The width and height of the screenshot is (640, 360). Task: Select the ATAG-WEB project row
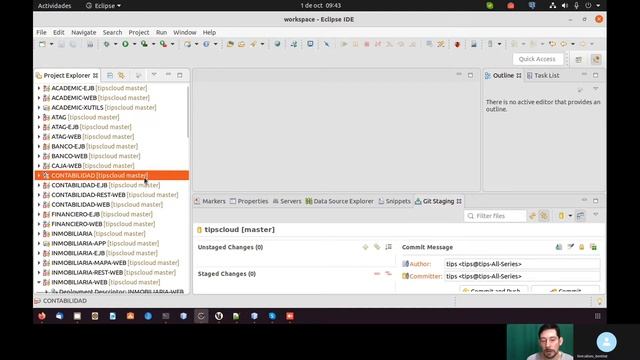tap(111, 137)
